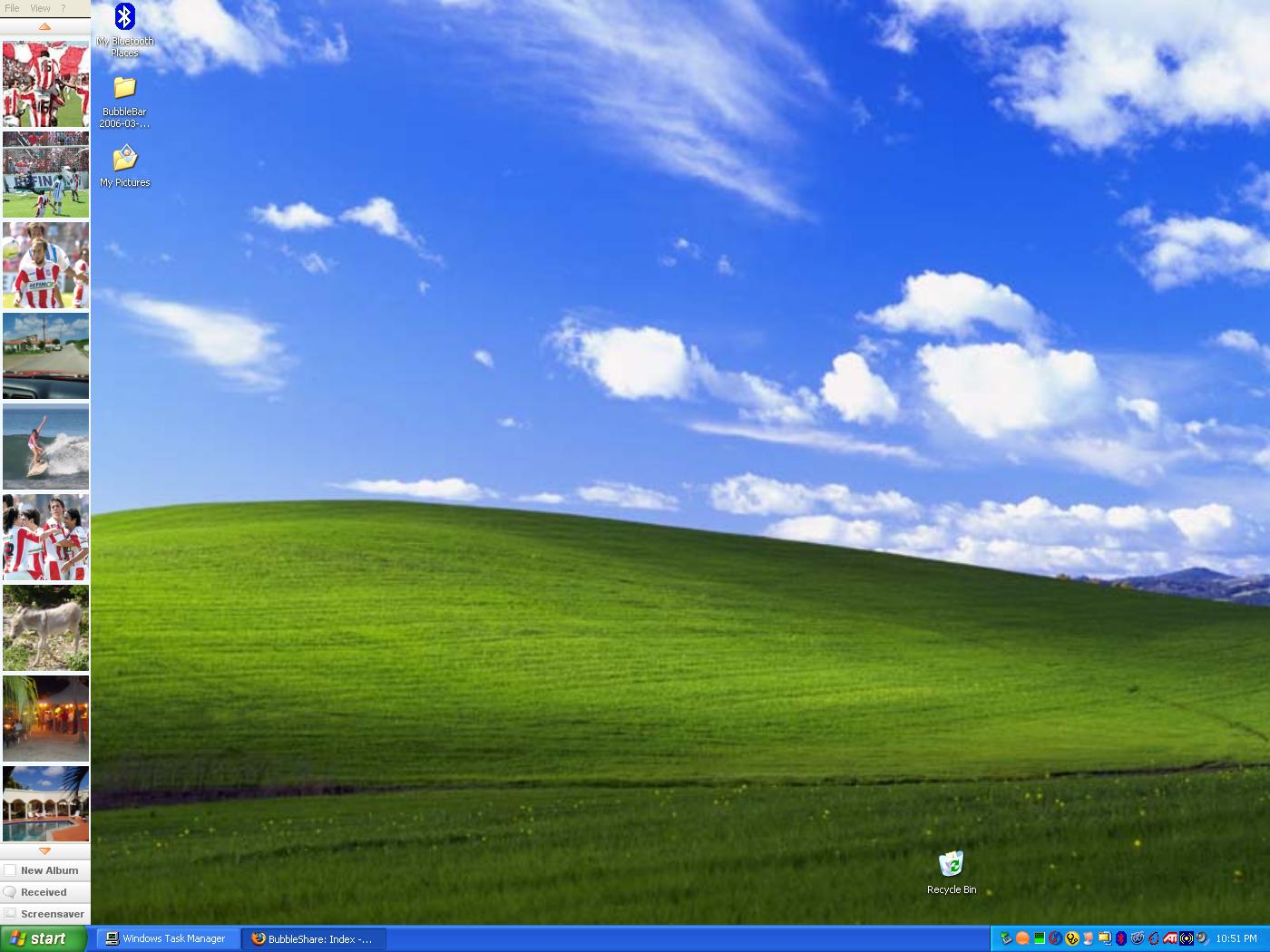The image size is (1270, 952).
Task: Open the View menu in BubbleBar
Action: click(x=40, y=8)
